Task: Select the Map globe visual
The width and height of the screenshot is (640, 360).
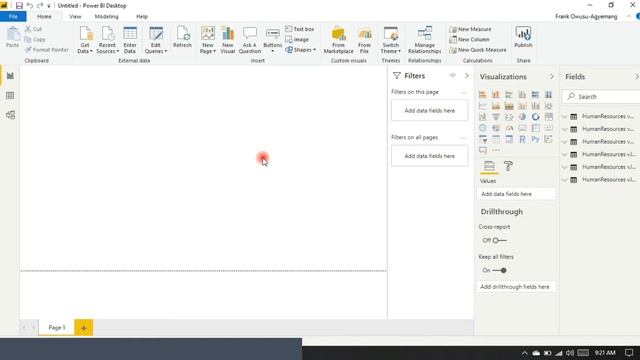Action: coord(482,128)
